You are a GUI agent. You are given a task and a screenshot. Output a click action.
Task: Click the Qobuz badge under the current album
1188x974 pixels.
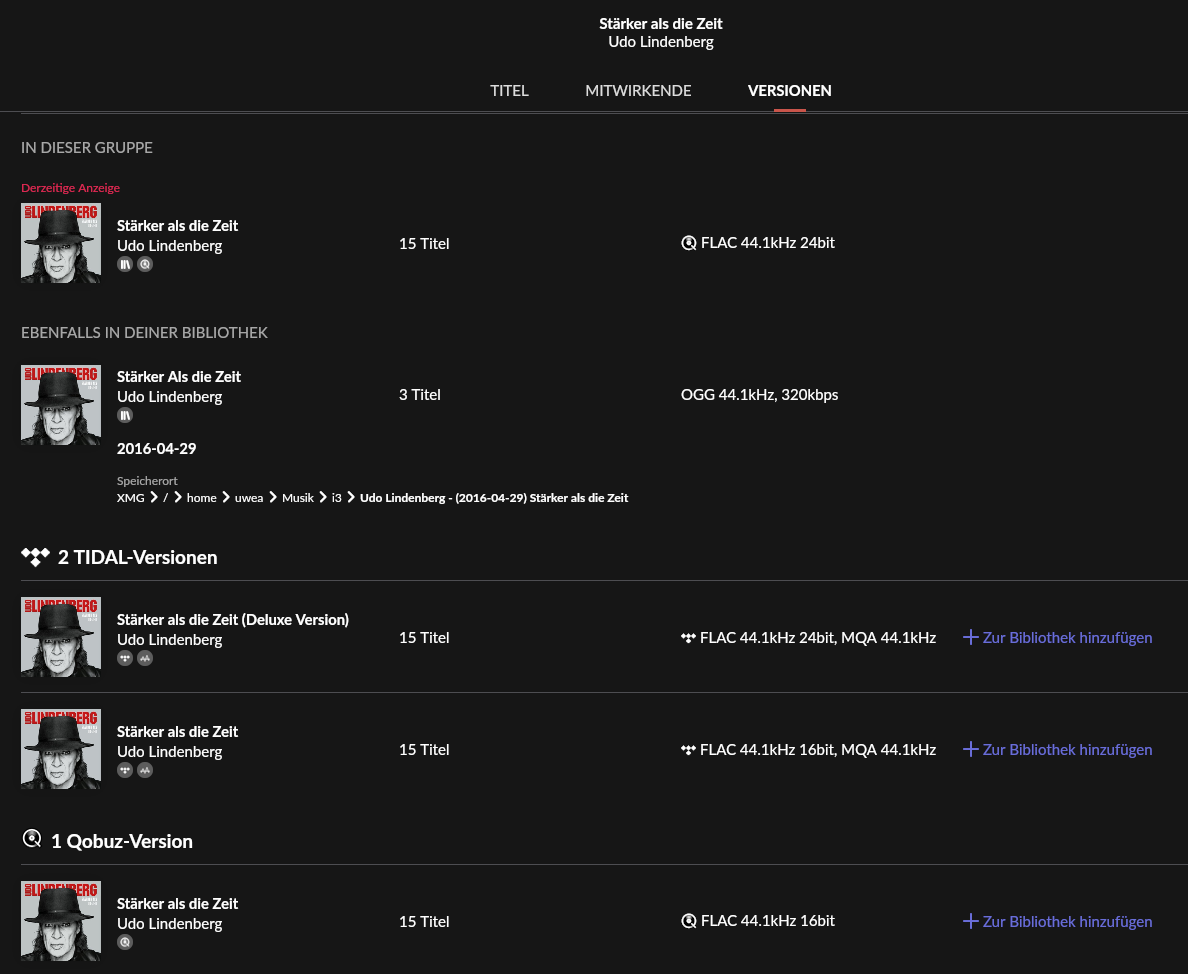tap(145, 264)
